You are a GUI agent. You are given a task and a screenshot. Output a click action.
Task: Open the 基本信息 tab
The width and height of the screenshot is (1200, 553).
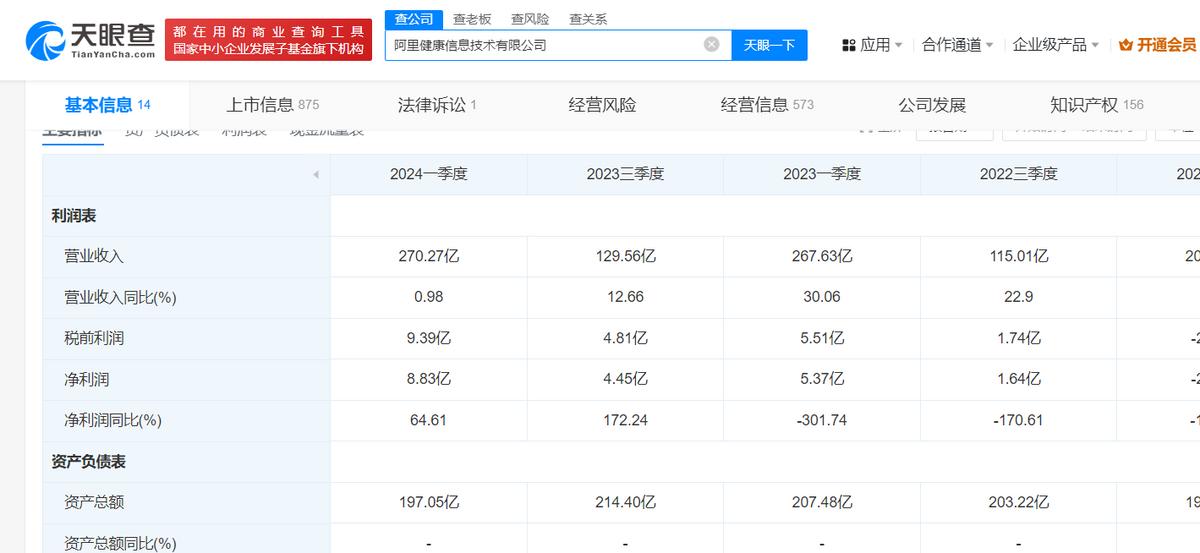(x=107, y=104)
